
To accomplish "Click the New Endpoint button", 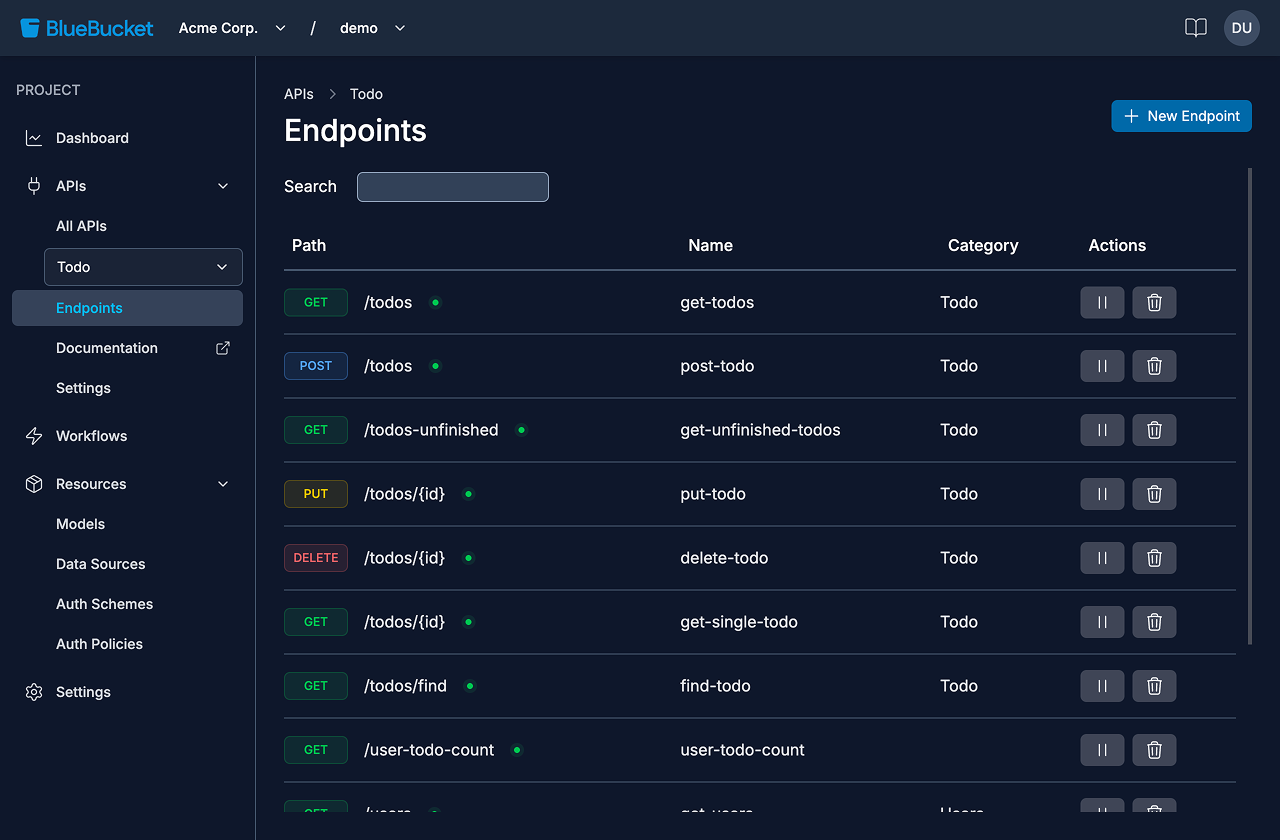I will click(x=1181, y=115).
